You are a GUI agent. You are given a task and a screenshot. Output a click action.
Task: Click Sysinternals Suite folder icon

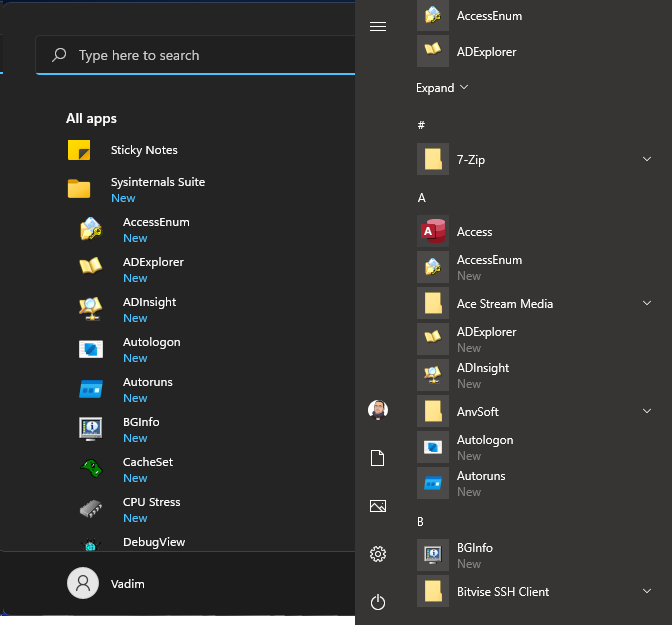click(x=79, y=189)
